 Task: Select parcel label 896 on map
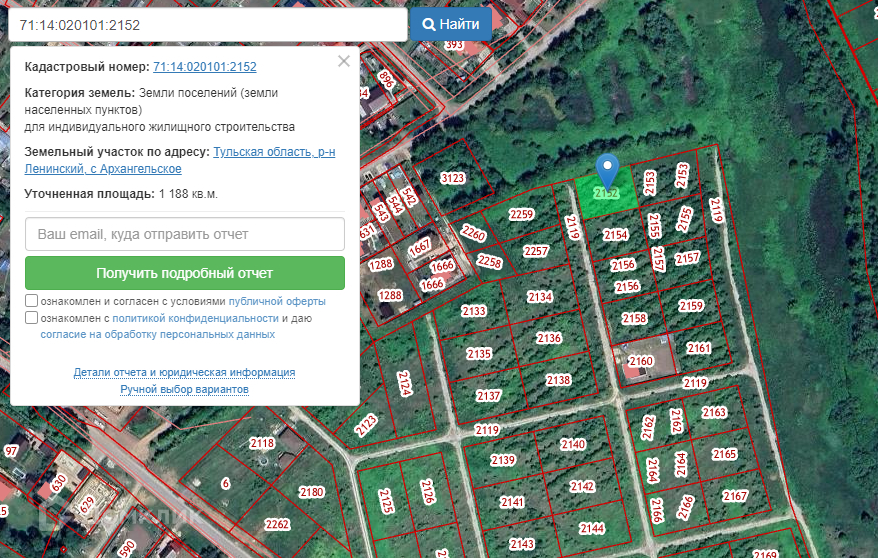click(x=386, y=79)
